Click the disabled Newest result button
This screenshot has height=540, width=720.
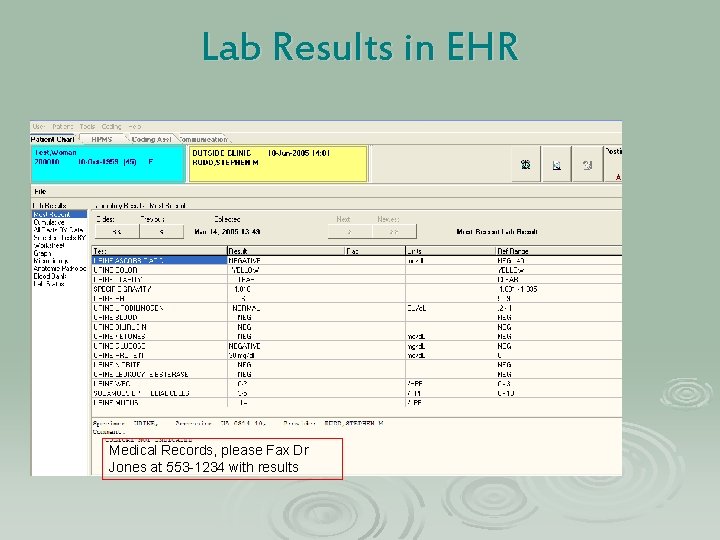tap(394, 232)
